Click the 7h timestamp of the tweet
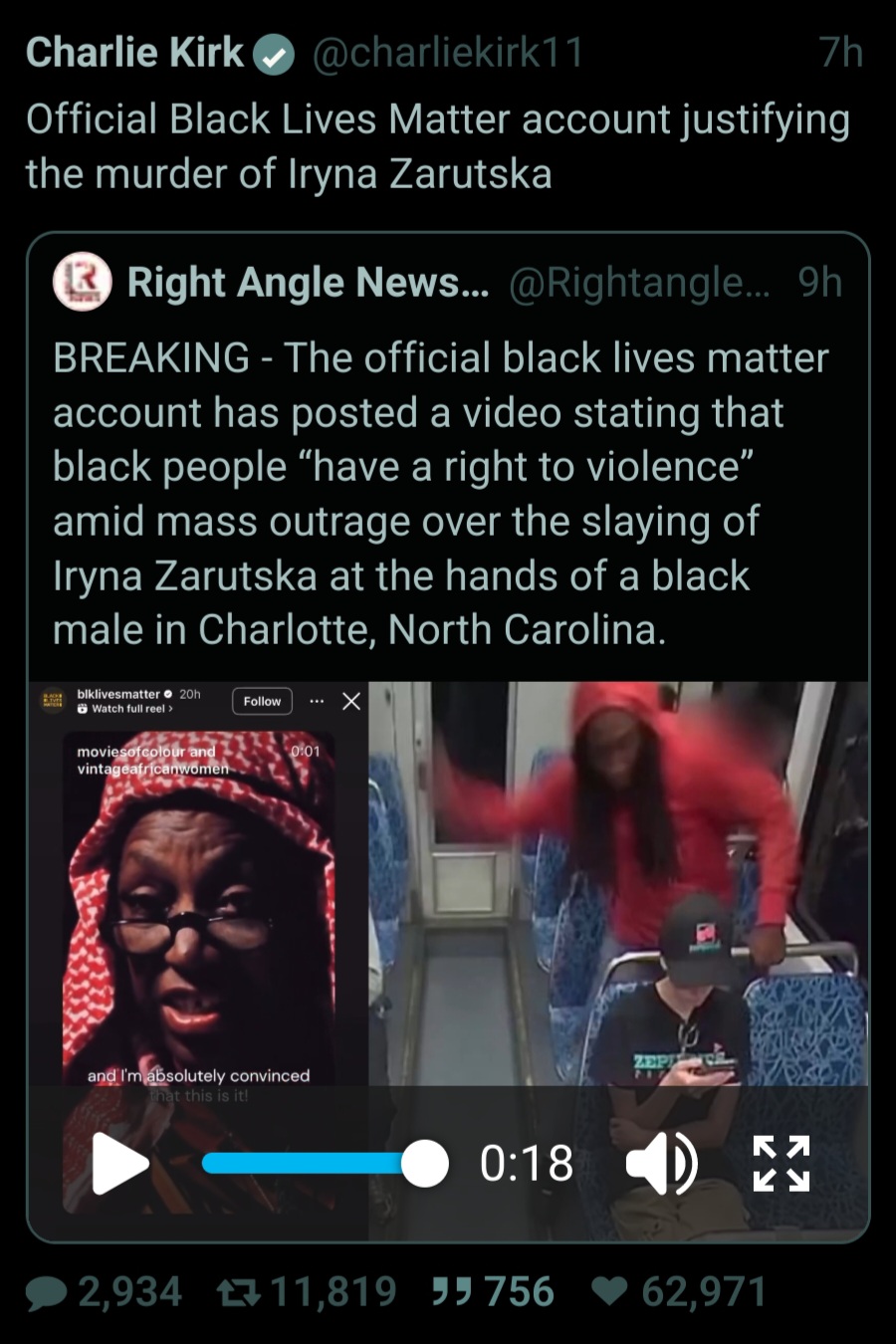 pyautogui.click(x=841, y=53)
